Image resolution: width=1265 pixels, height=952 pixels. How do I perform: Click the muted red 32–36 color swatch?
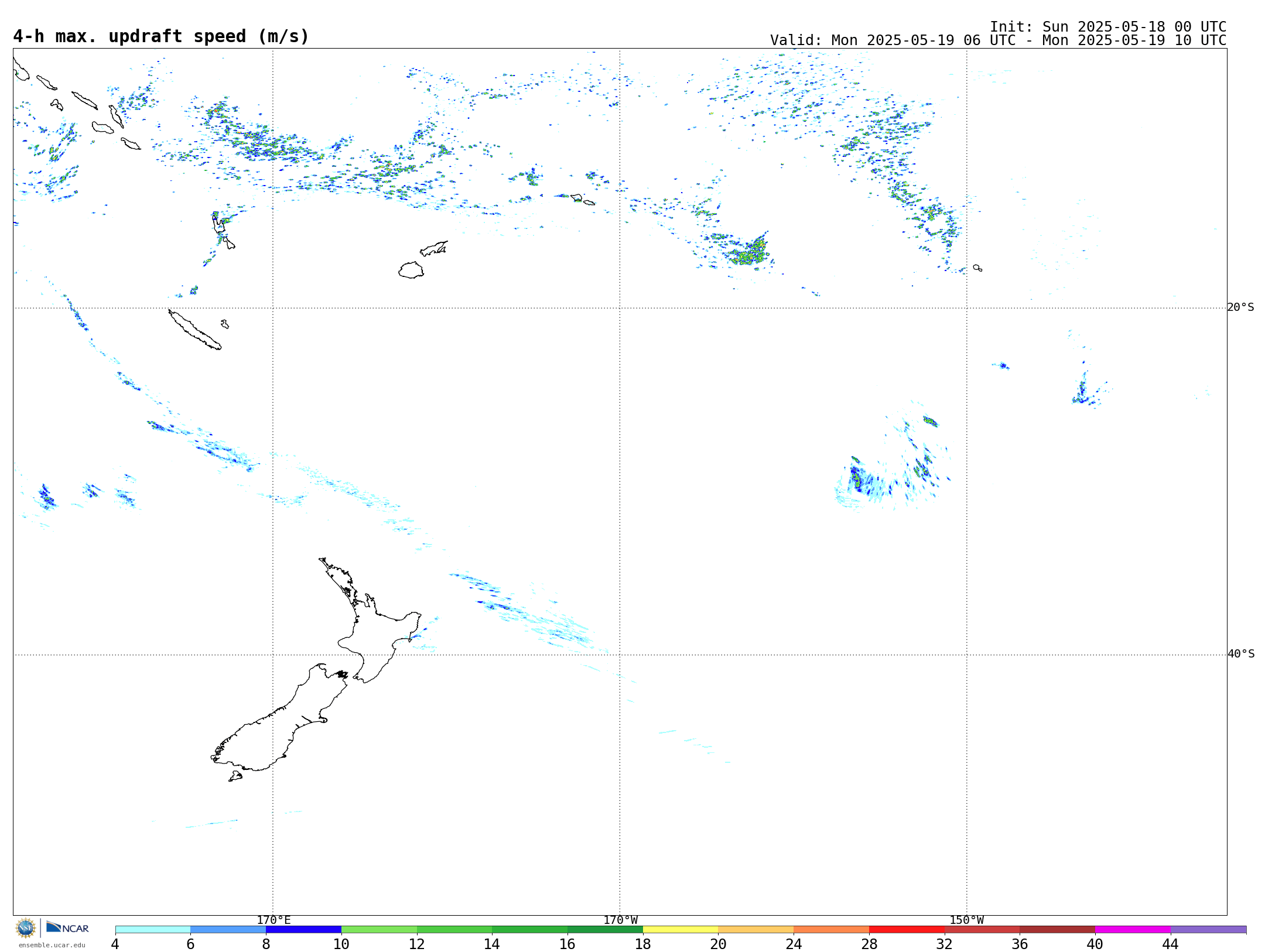click(982, 929)
